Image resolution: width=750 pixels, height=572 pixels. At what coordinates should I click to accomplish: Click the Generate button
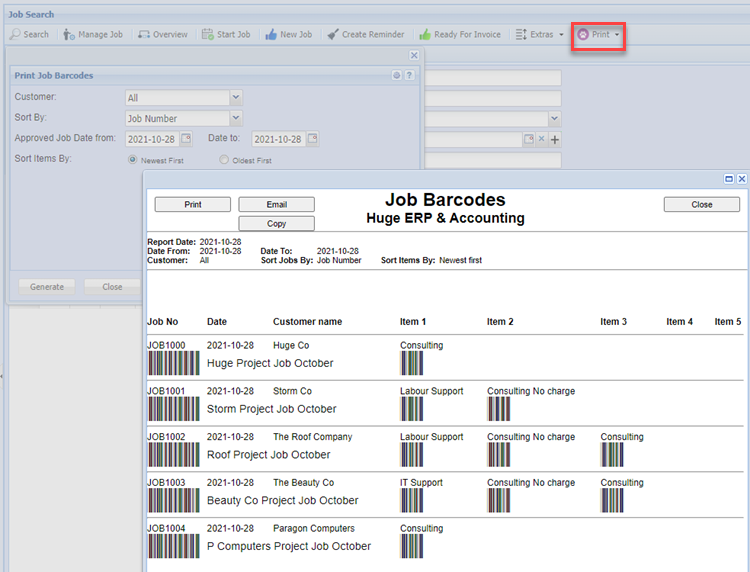point(47,286)
